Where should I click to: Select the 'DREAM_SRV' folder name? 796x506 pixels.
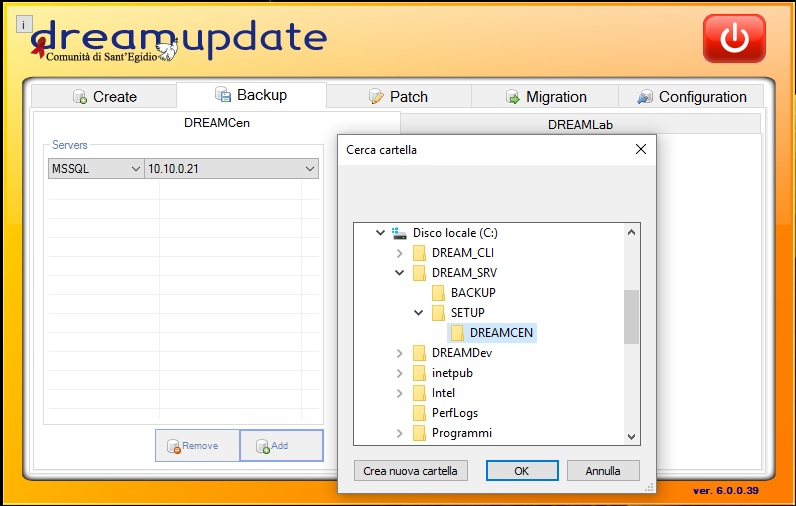tap(464, 273)
